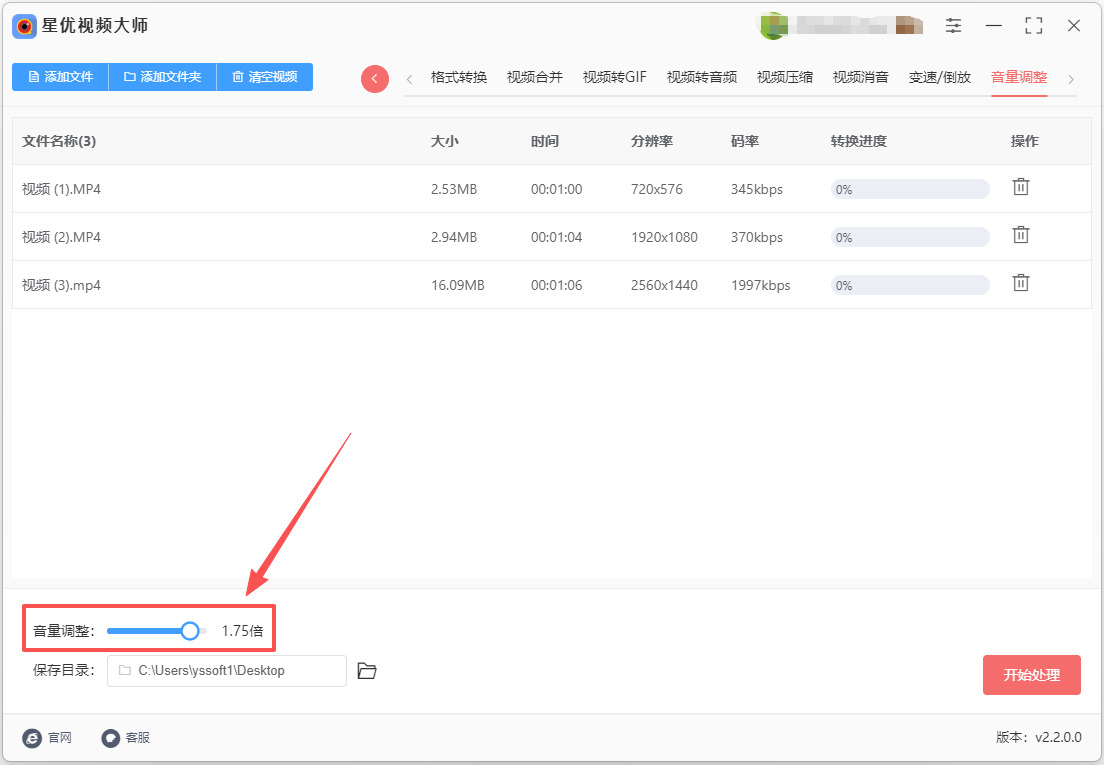Click the red circular back arrow
The width and height of the screenshot is (1104, 765).
(x=375, y=78)
